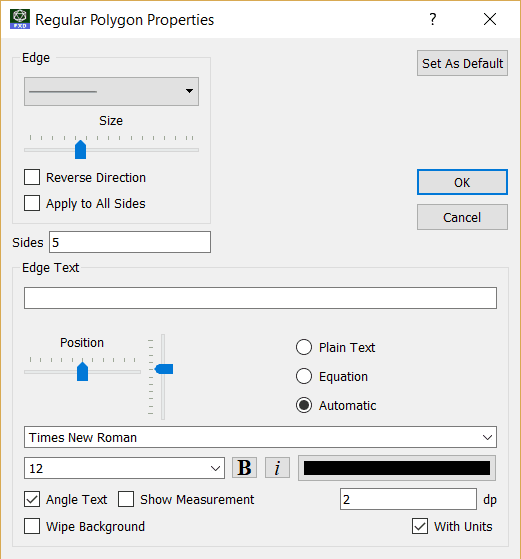Click the Sides input field
Image resolution: width=521 pixels, height=559 pixels.
[130, 242]
